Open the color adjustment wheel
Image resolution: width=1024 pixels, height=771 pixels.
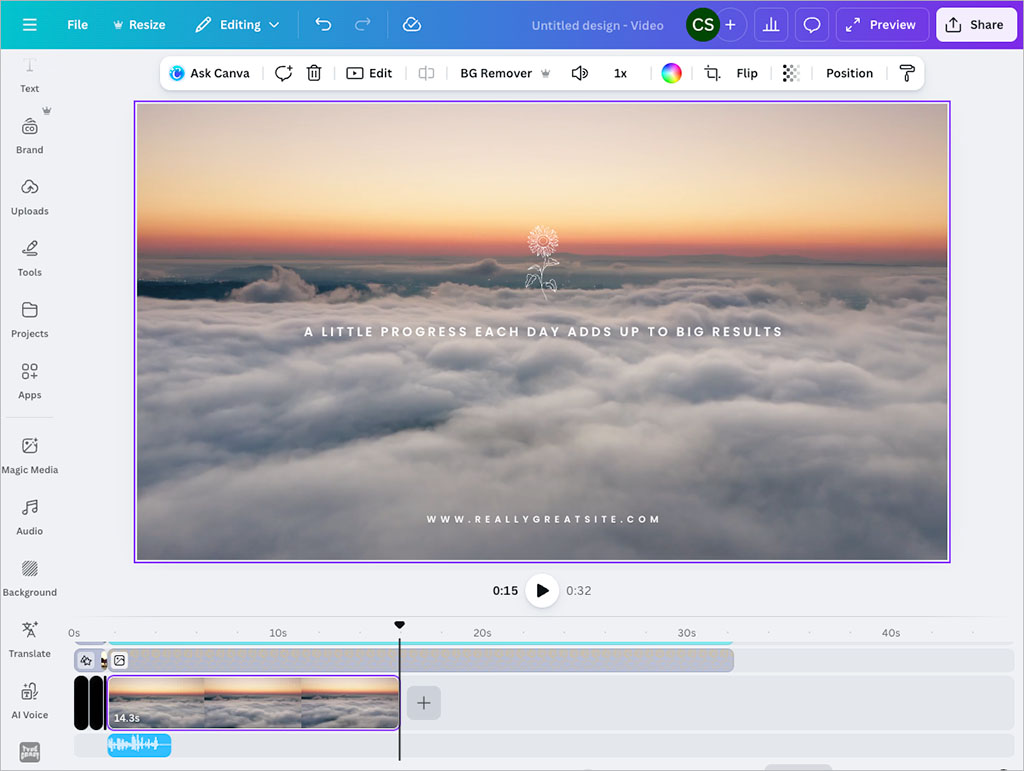(670, 73)
